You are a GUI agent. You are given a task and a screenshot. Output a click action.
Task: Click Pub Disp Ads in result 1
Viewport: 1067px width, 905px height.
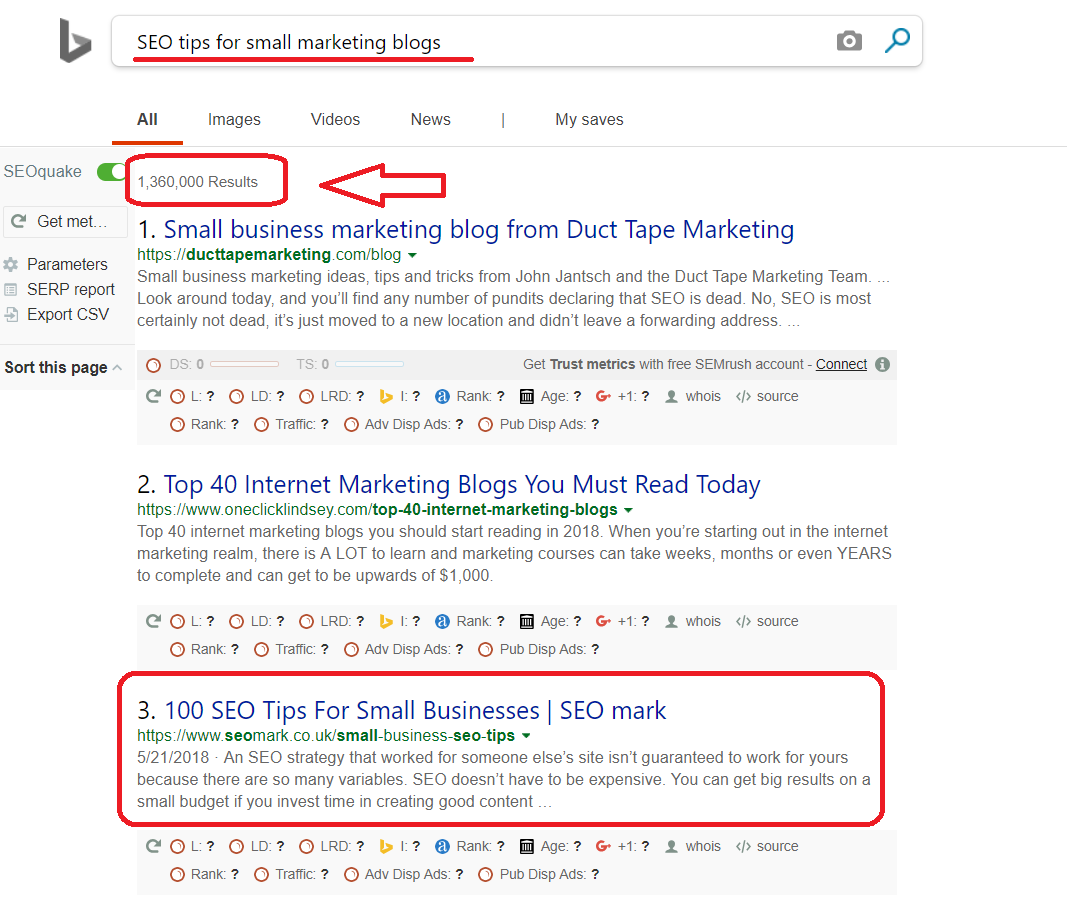pos(539,425)
